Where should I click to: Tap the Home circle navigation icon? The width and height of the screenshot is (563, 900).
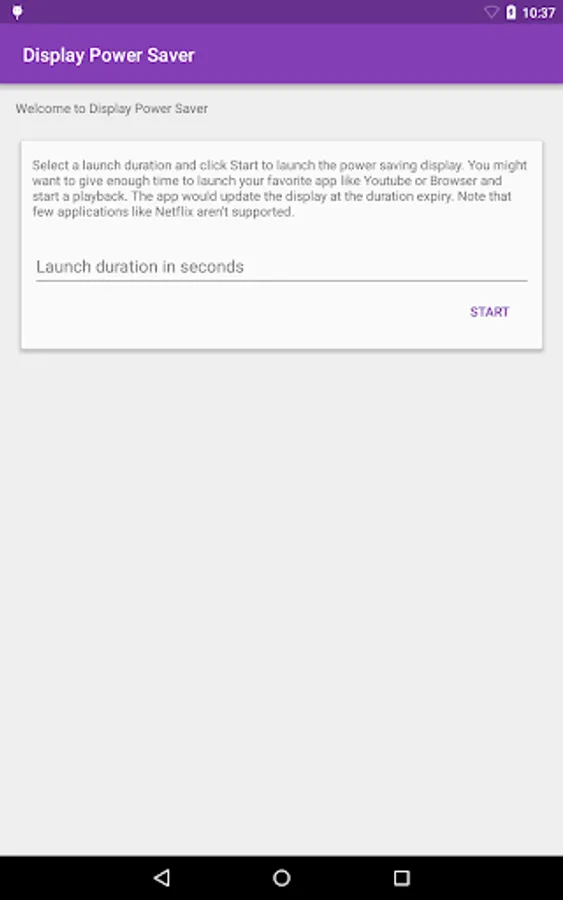point(281,877)
